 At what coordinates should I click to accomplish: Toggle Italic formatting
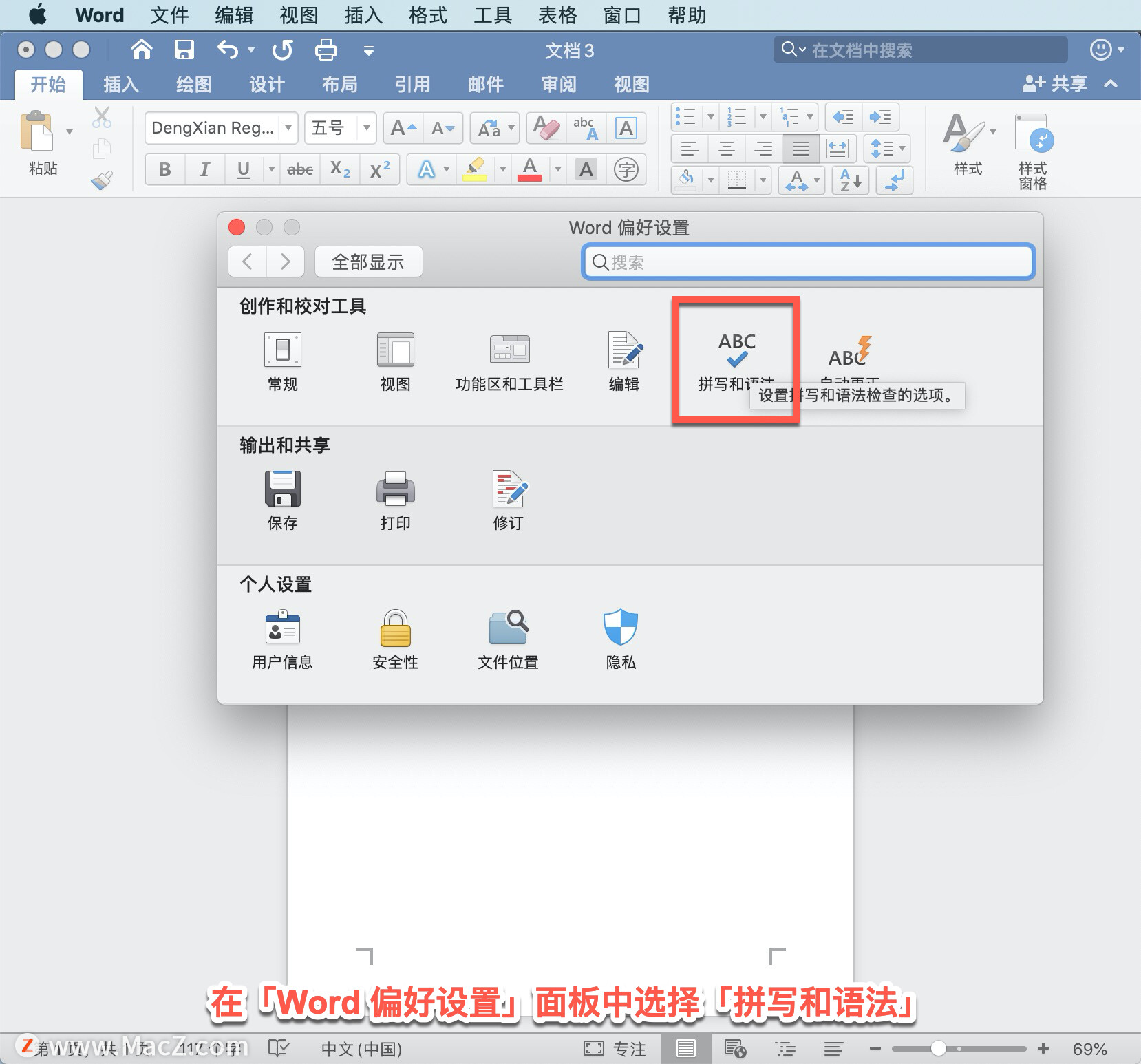(204, 169)
